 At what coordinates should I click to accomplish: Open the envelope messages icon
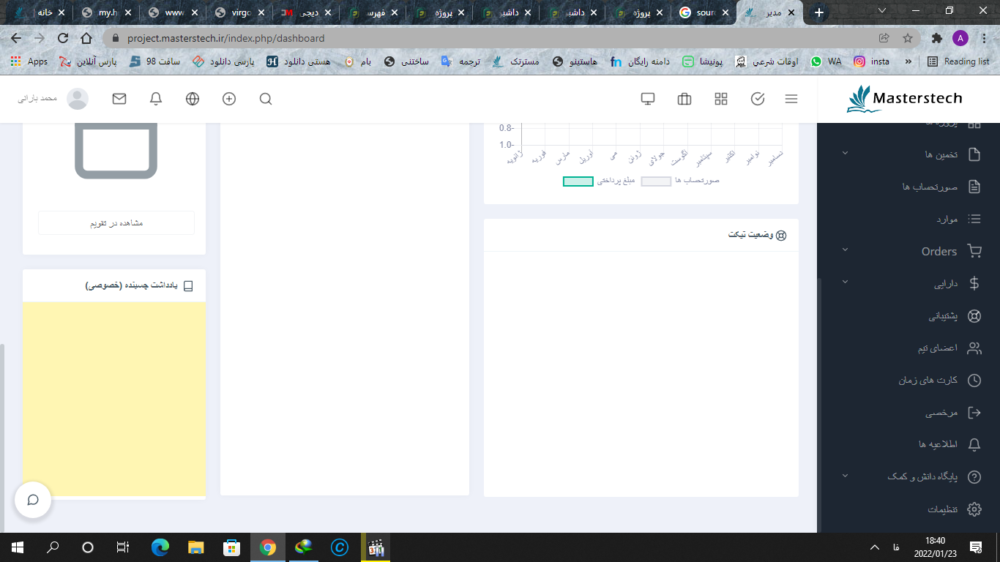pos(119,99)
